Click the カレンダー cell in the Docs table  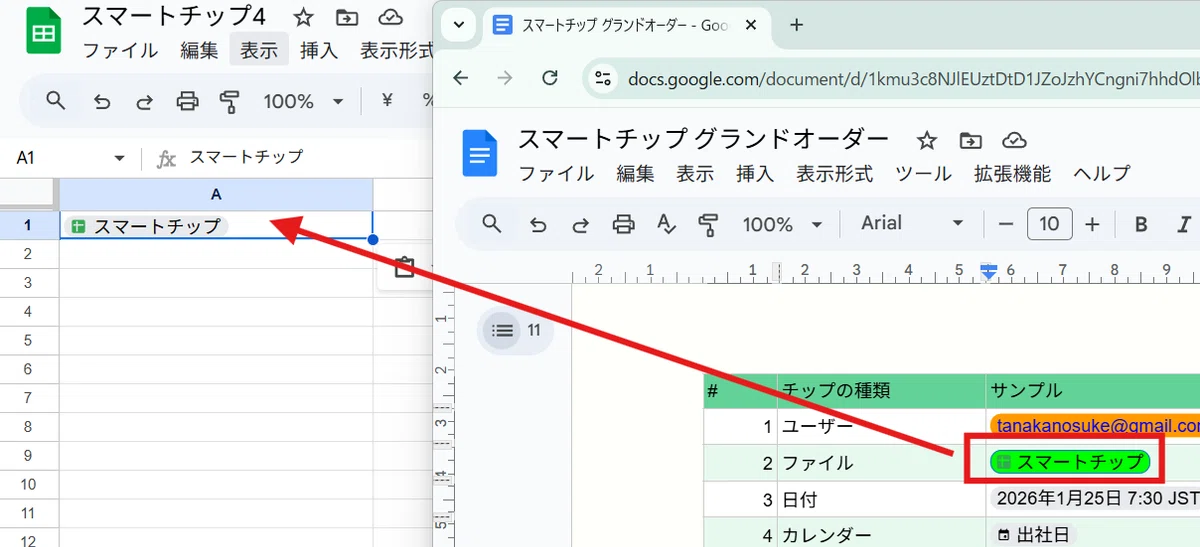(x=881, y=535)
